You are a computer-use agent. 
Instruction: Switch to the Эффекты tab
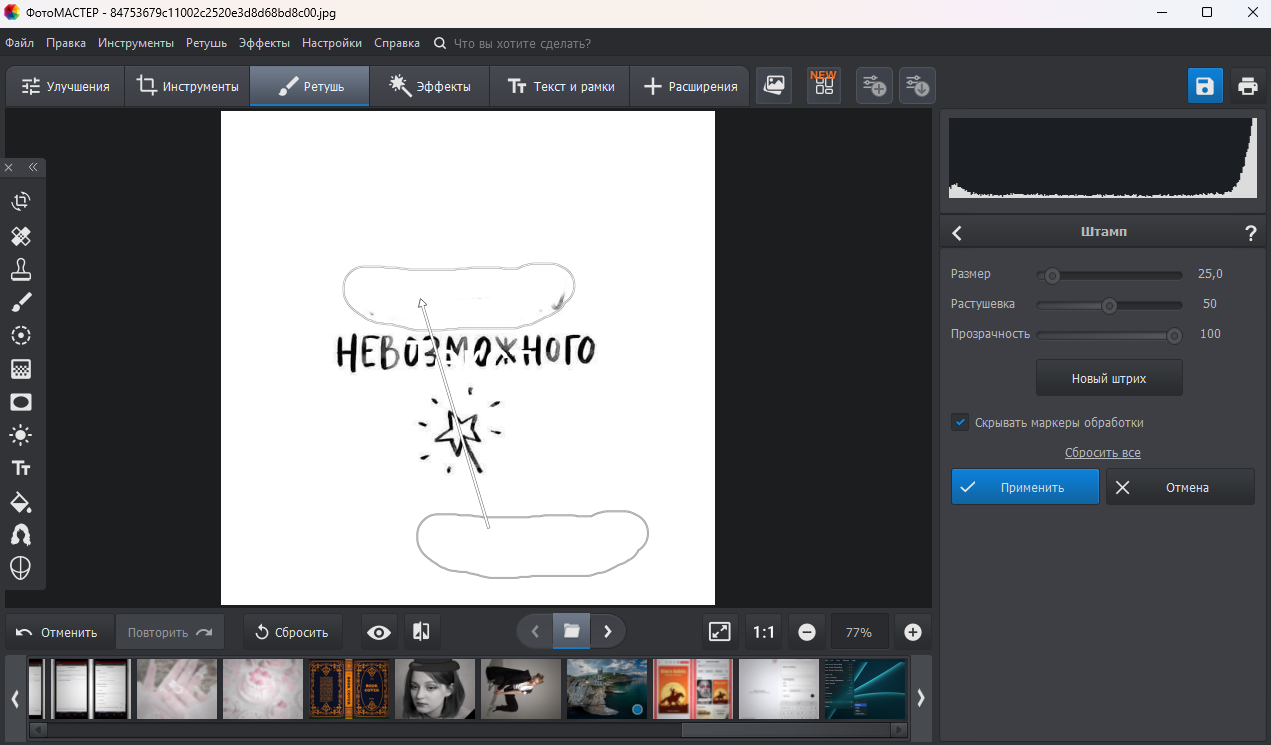point(430,86)
